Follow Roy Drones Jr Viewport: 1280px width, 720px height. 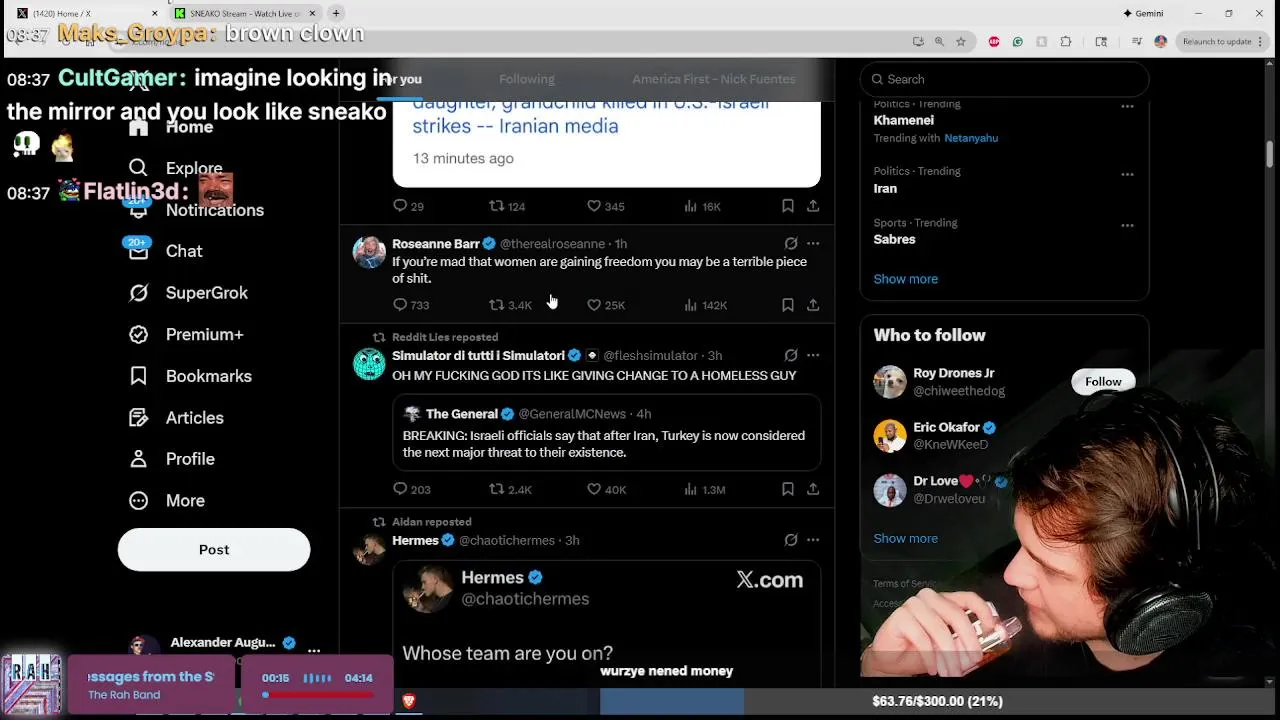1103,381
